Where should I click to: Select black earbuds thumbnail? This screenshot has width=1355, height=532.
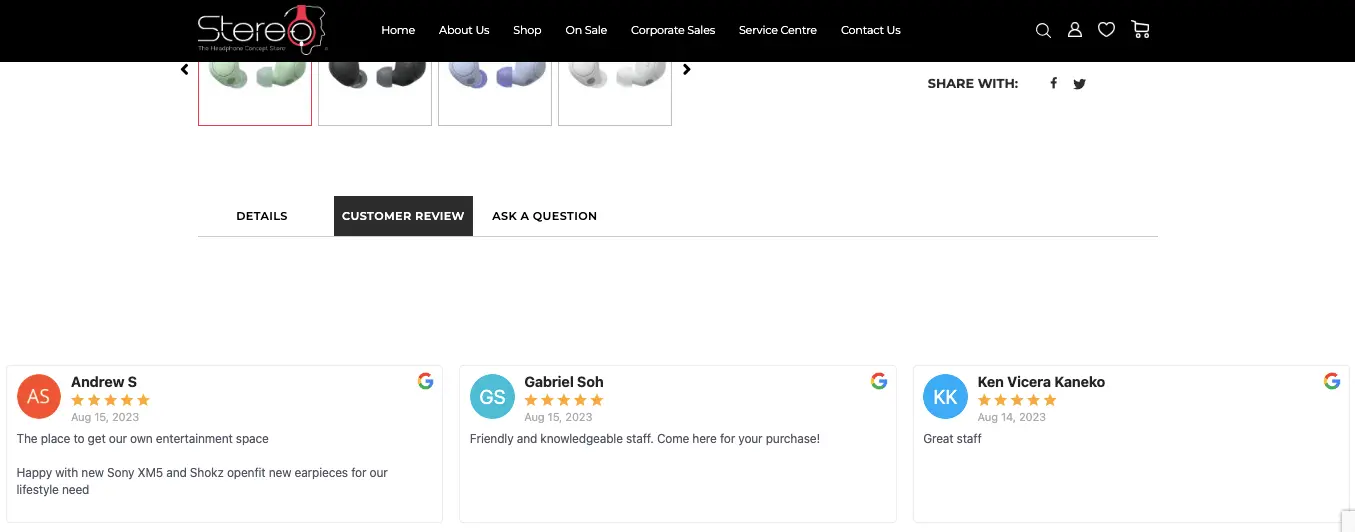coord(375,93)
